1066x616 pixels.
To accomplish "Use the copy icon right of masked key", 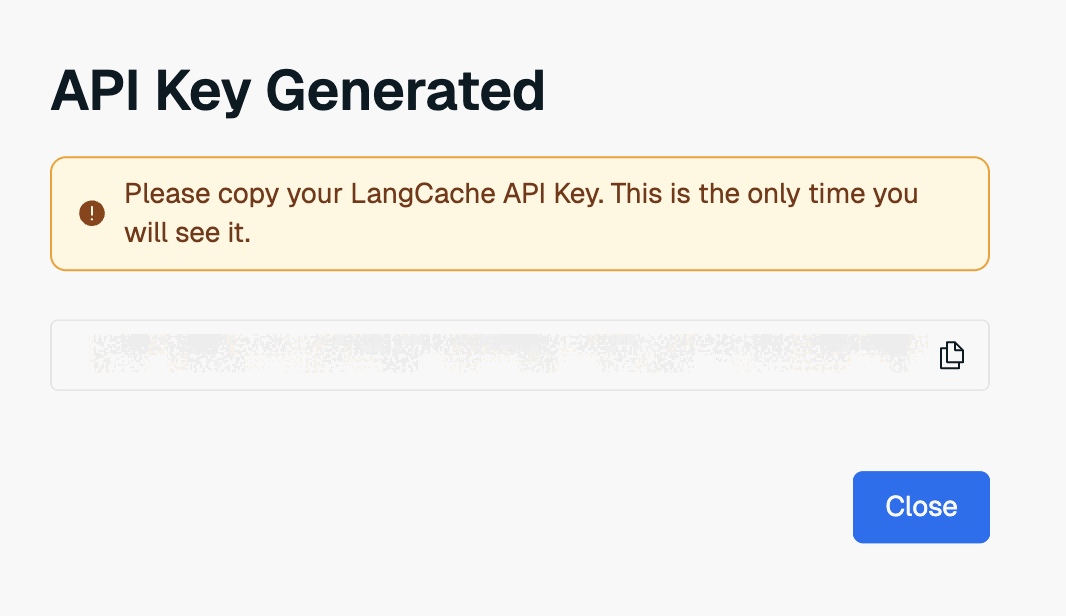I will tap(951, 355).
